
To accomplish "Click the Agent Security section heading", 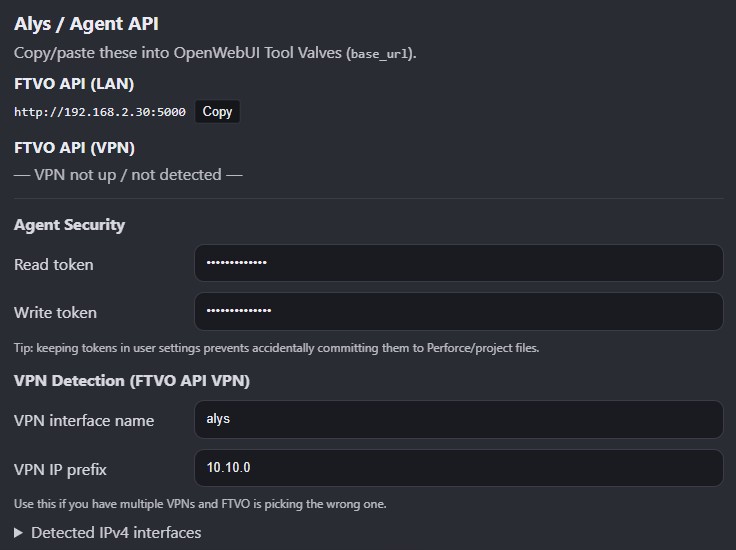I will coord(70,225).
